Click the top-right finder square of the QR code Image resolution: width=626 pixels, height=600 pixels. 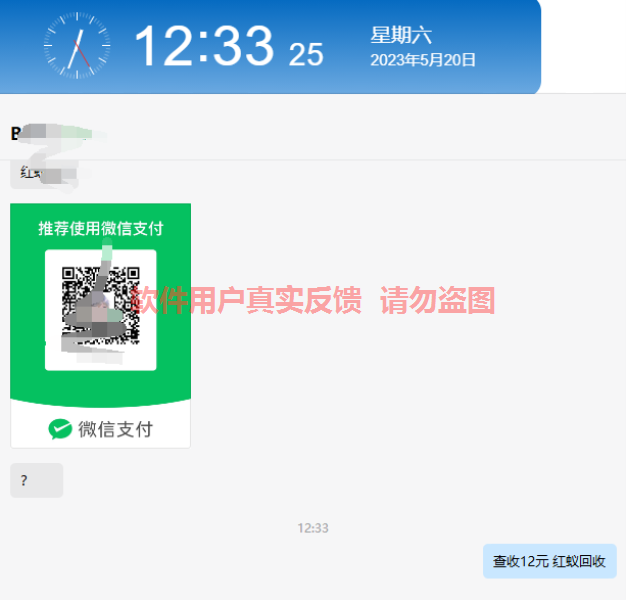(133, 273)
